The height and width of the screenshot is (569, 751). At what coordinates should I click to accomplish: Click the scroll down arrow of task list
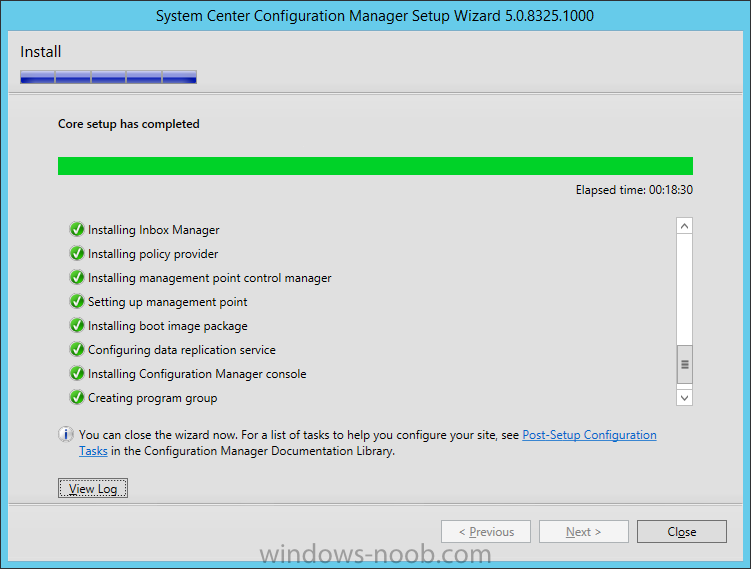[684, 398]
